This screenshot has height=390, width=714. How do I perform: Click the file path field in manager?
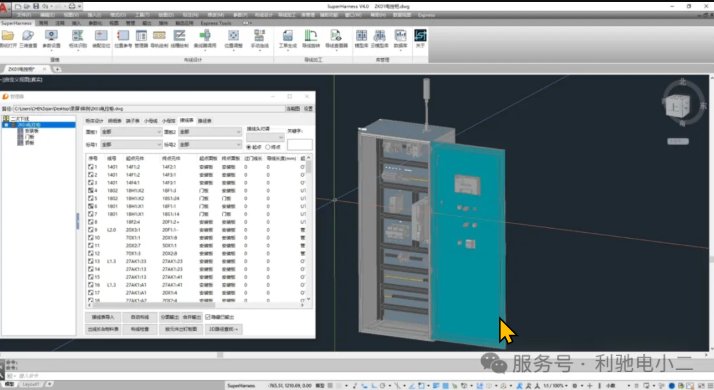[x=148, y=108]
